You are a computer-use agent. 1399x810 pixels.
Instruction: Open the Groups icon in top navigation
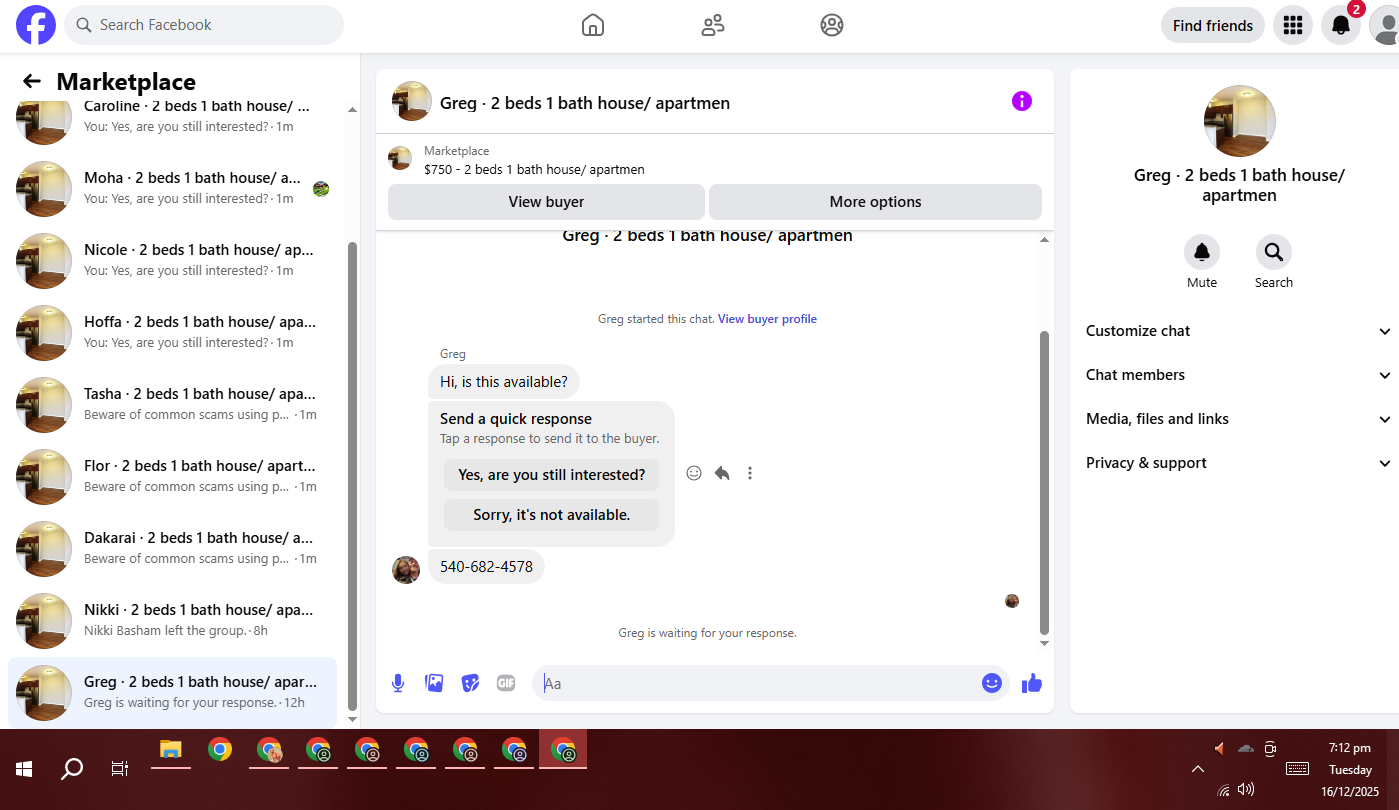[x=832, y=25]
